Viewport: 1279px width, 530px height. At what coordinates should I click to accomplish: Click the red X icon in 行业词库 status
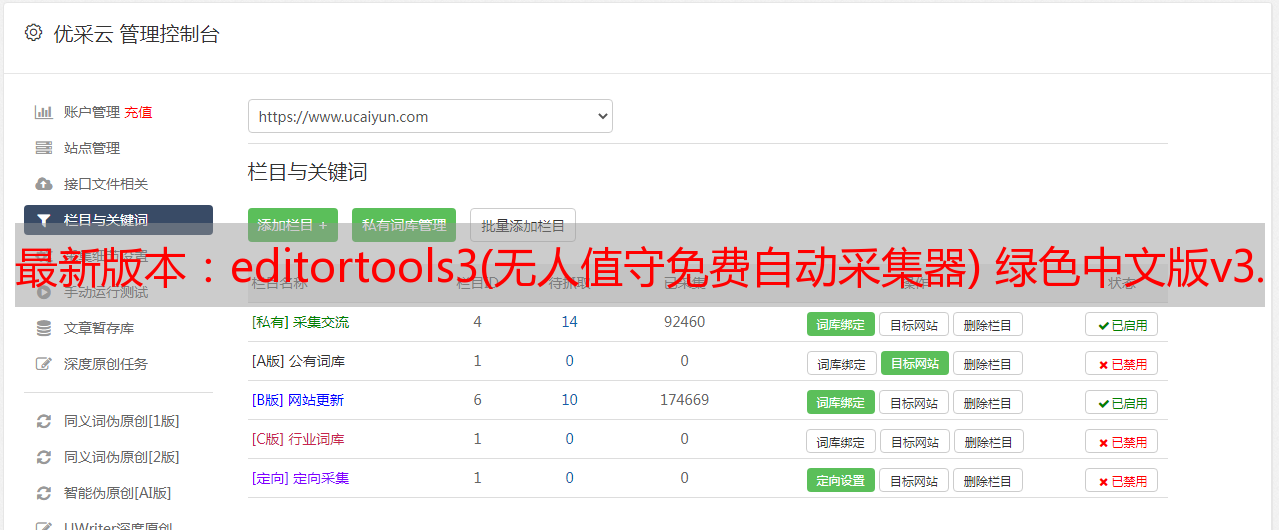(1103, 442)
